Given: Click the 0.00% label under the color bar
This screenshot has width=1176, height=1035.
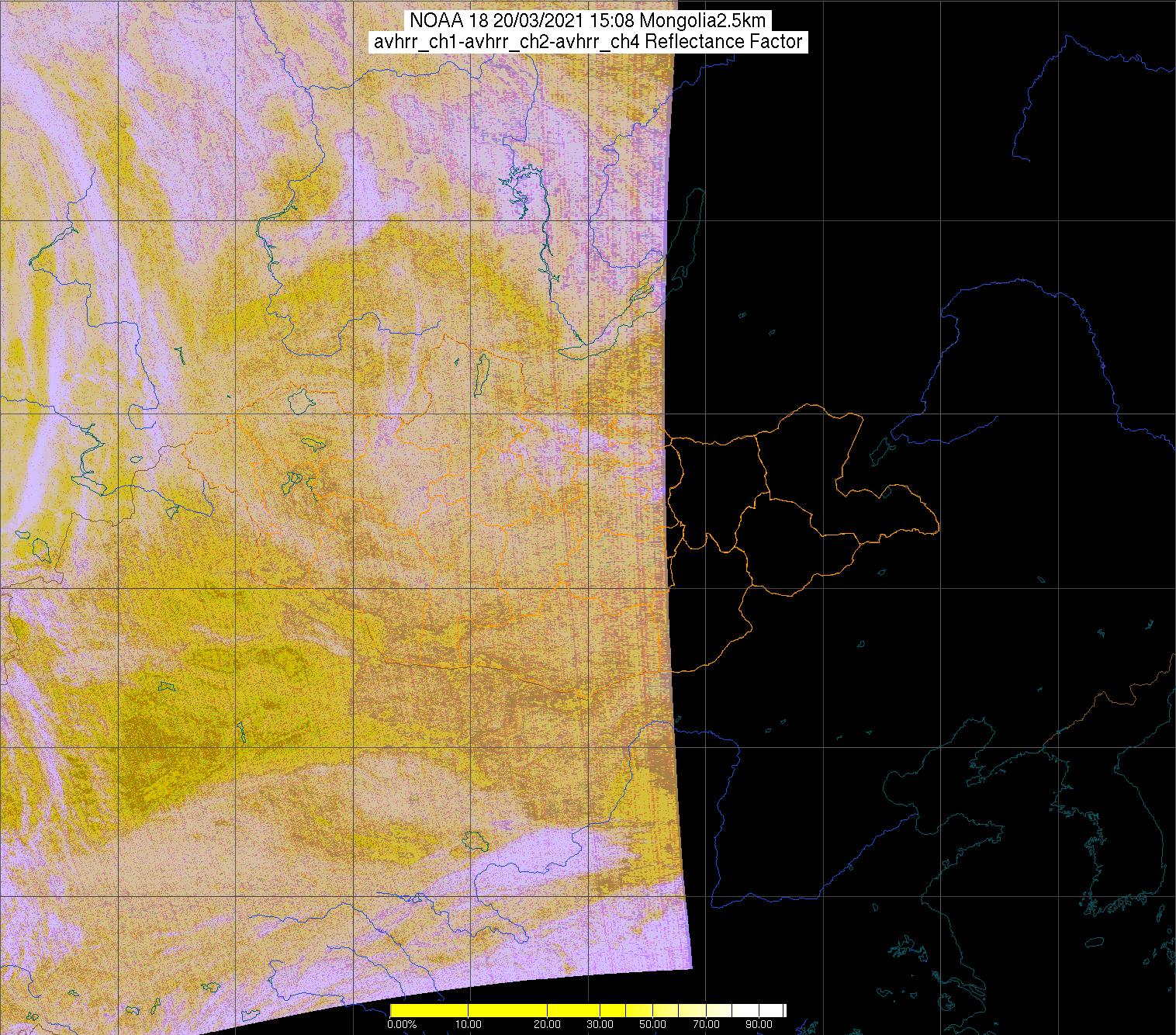Looking at the screenshot, I should (402, 1024).
